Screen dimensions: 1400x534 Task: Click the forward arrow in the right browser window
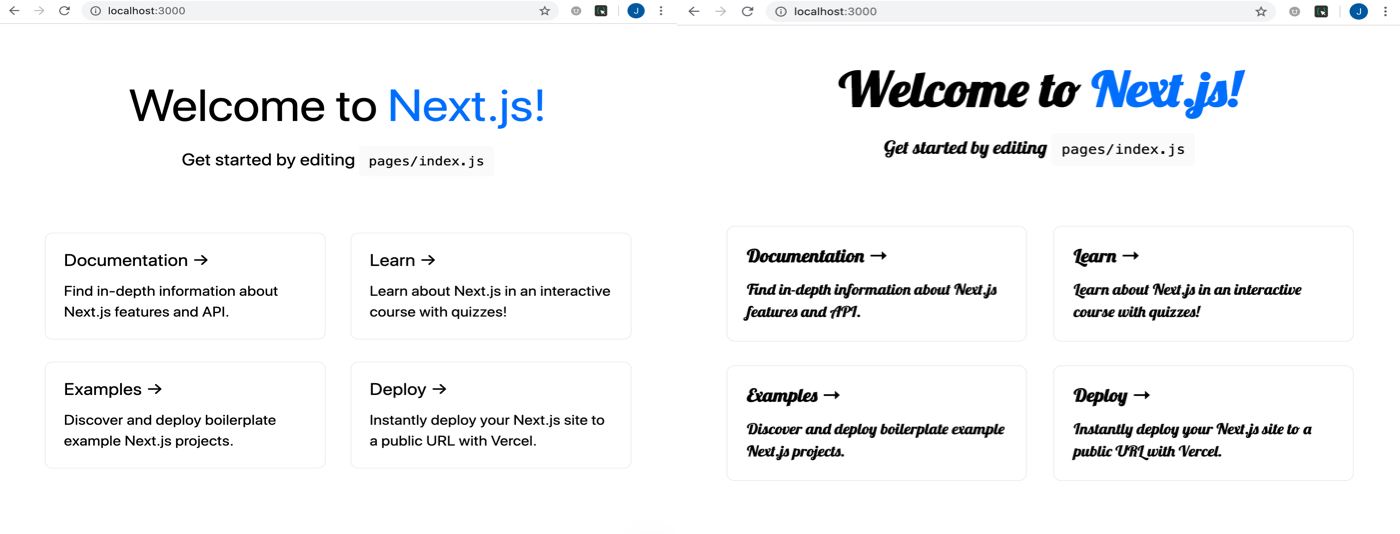click(720, 12)
